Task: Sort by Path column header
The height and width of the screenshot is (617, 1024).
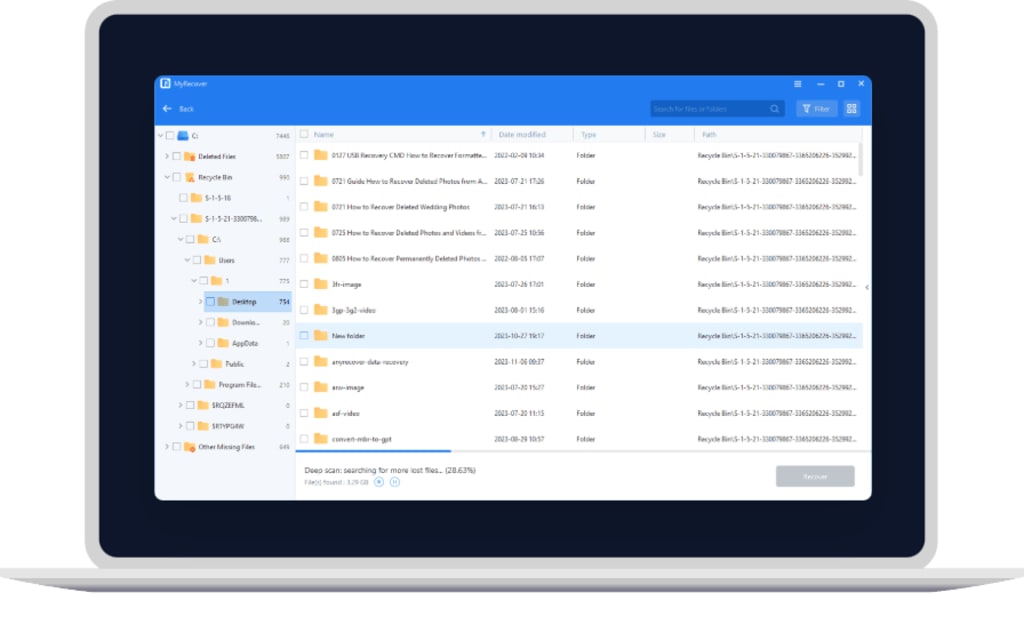Action: coord(709,134)
